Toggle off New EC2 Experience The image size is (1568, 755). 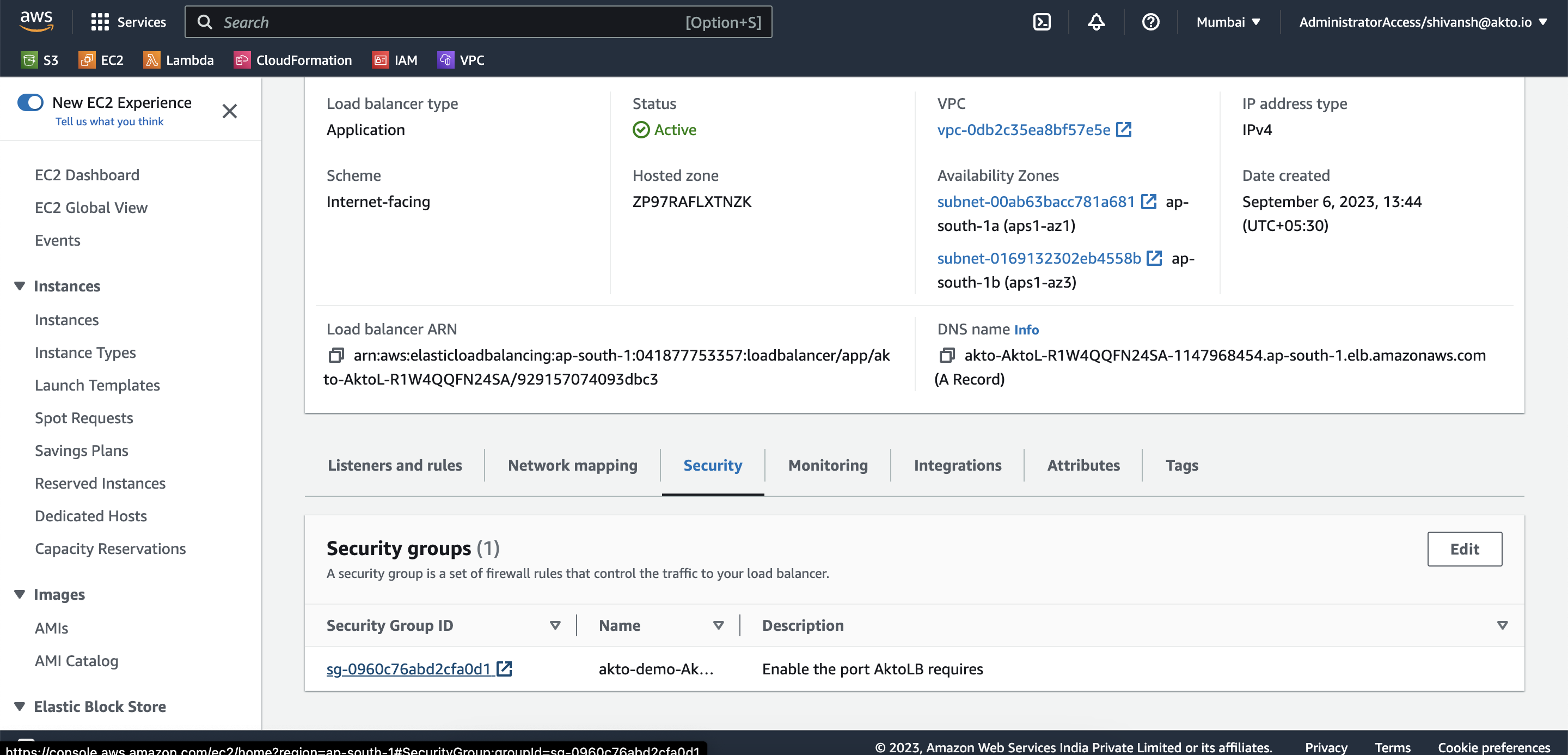pos(30,102)
